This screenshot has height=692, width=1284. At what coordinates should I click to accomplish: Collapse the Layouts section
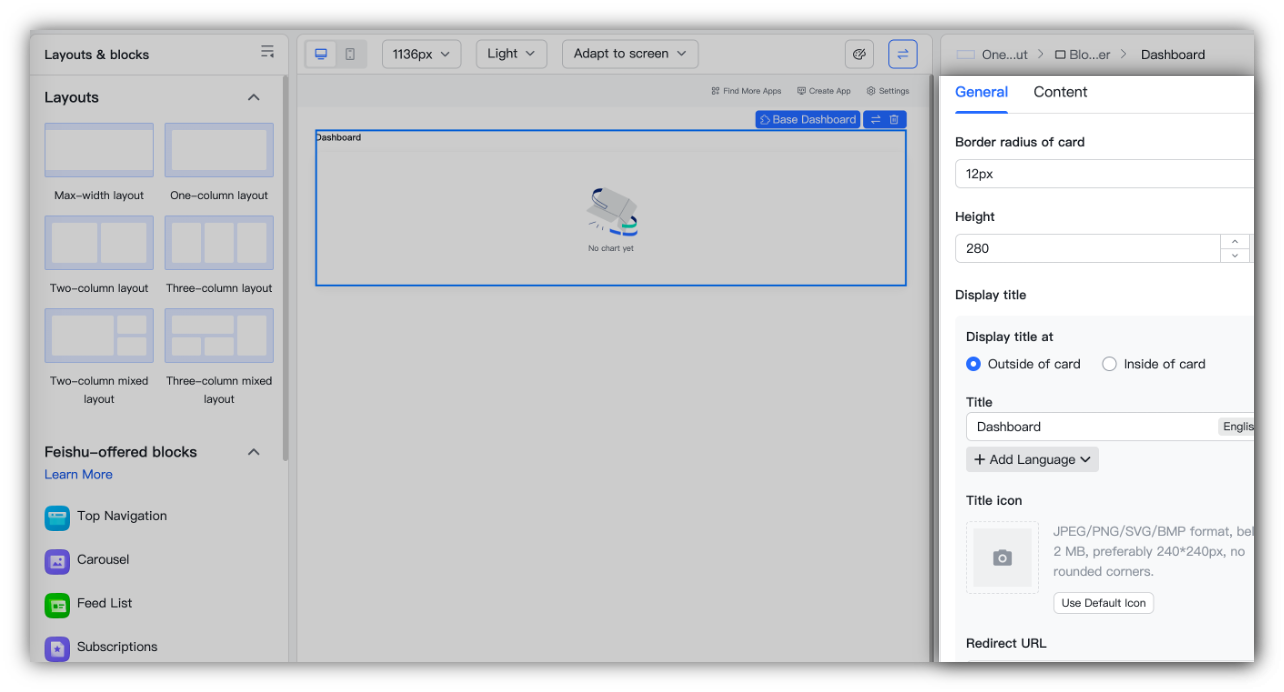[x=254, y=97]
